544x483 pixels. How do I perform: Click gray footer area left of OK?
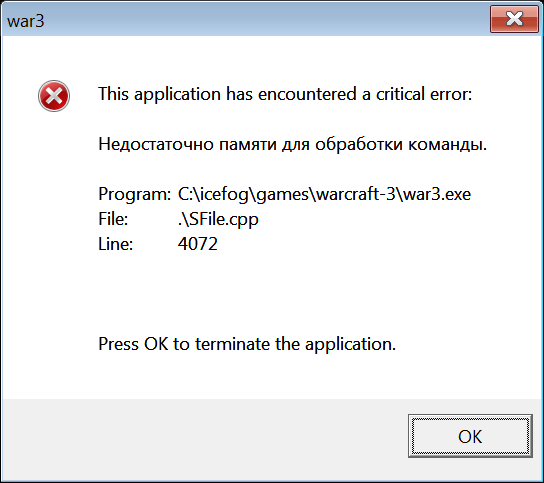tap(205, 437)
